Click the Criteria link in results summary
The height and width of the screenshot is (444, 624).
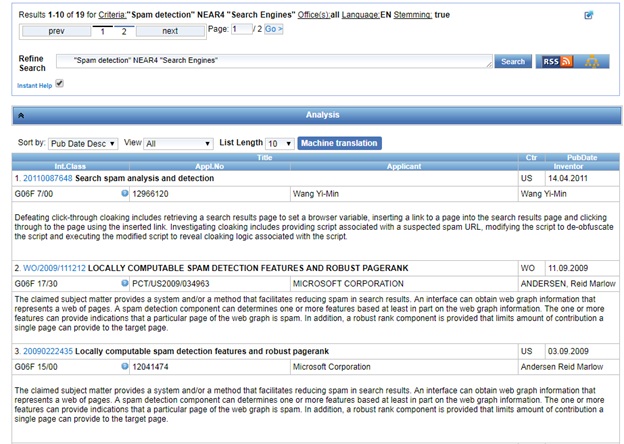[112, 15]
